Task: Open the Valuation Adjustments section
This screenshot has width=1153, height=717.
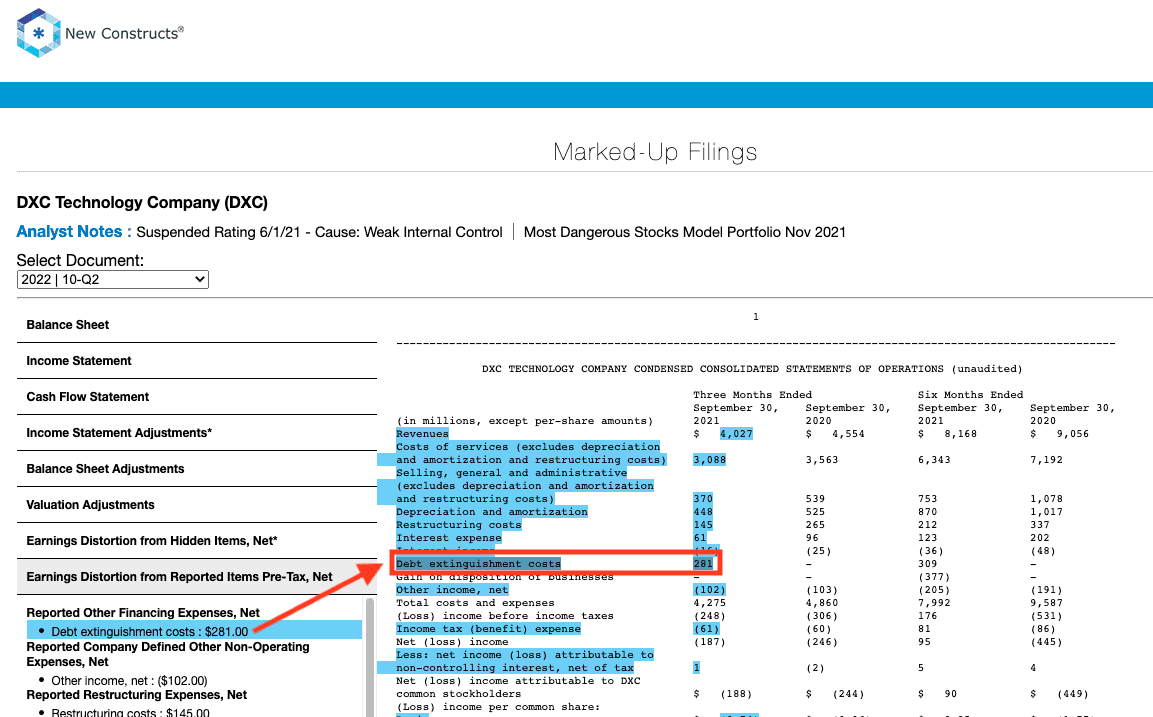Action: tap(197, 505)
